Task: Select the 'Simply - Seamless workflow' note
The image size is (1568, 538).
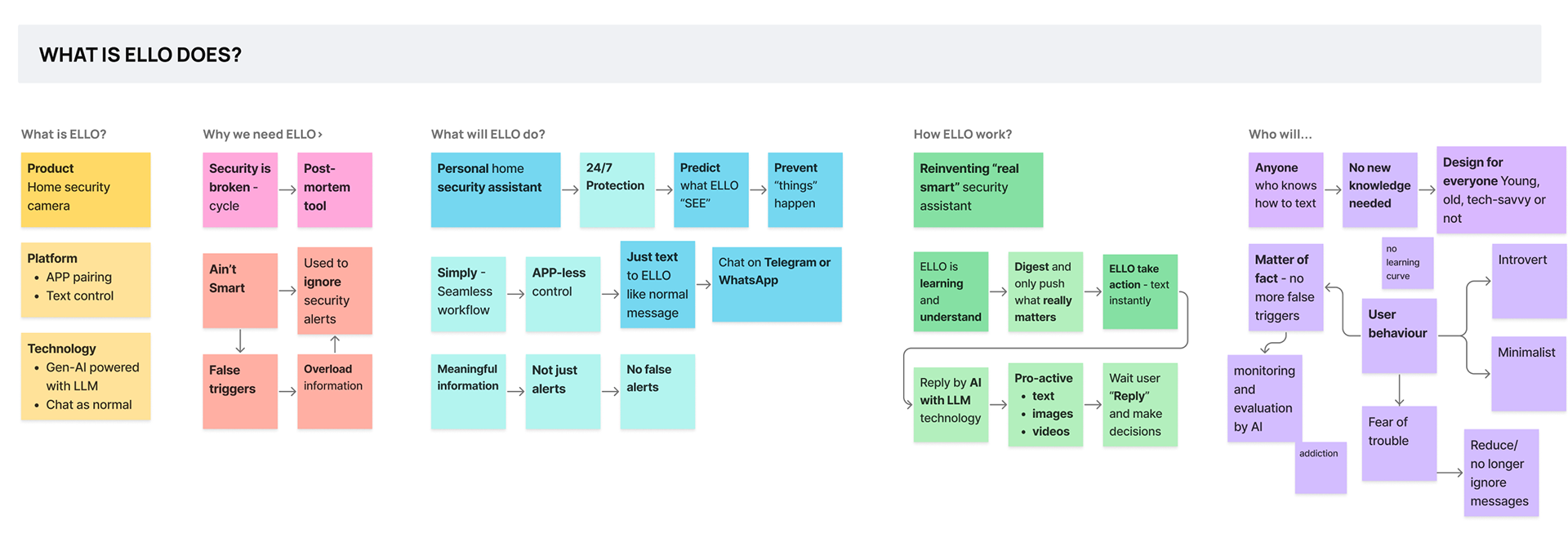Action: (468, 294)
